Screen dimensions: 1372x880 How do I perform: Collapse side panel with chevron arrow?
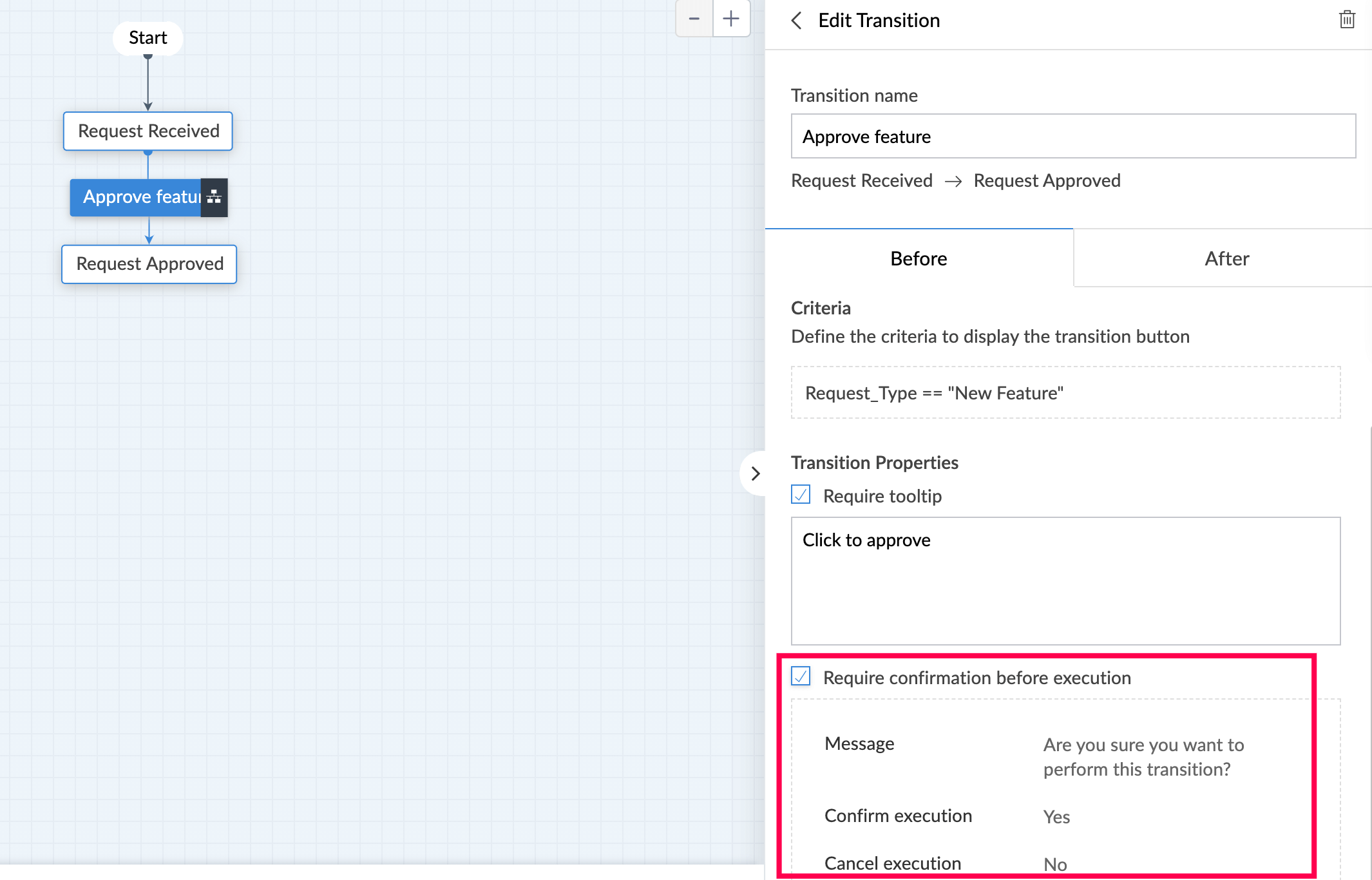click(756, 474)
